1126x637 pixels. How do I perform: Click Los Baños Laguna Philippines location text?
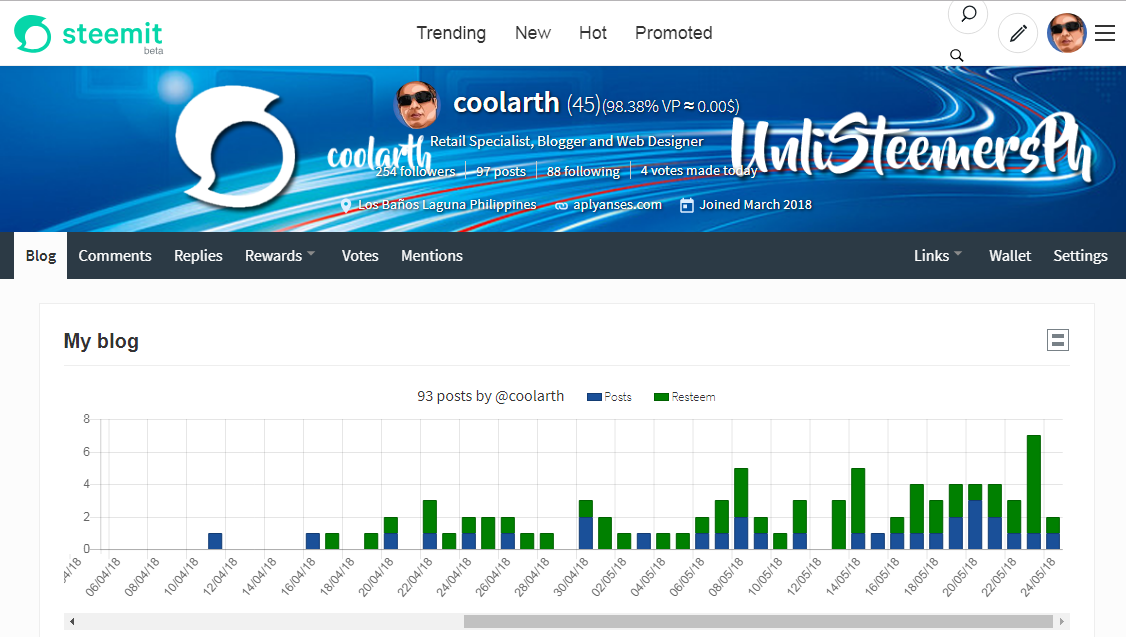pos(447,205)
